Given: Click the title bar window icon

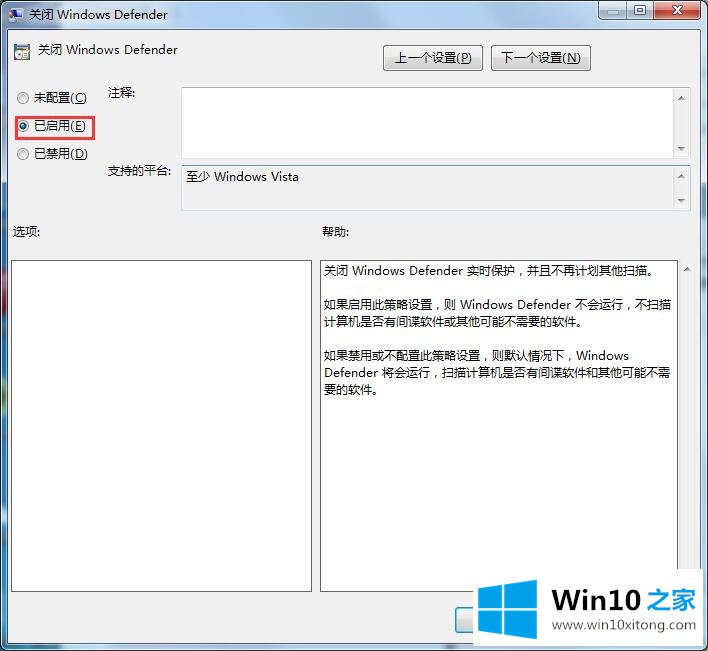Looking at the screenshot, I should pyautogui.click(x=15, y=15).
